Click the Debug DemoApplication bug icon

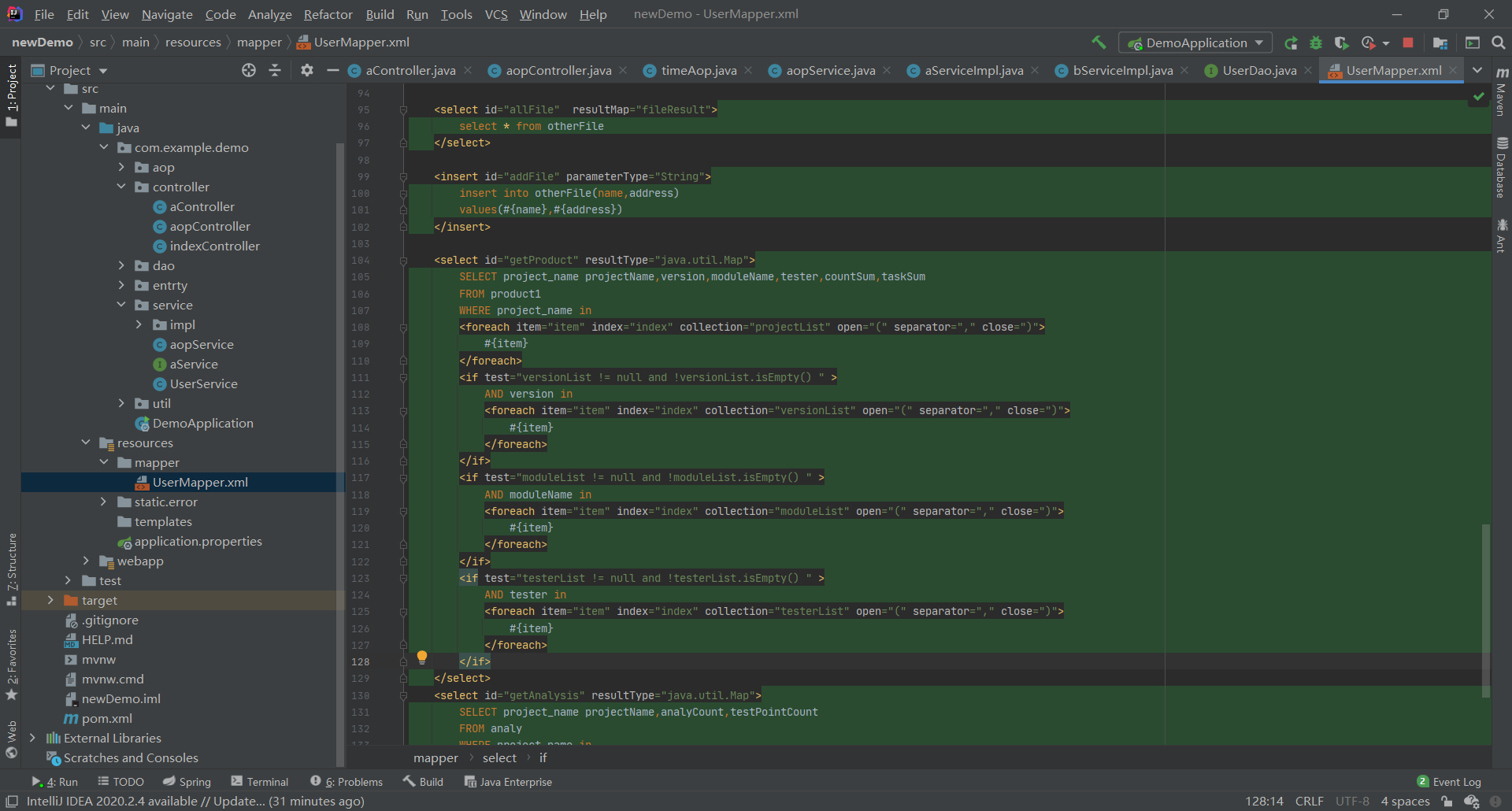[x=1316, y=43]
